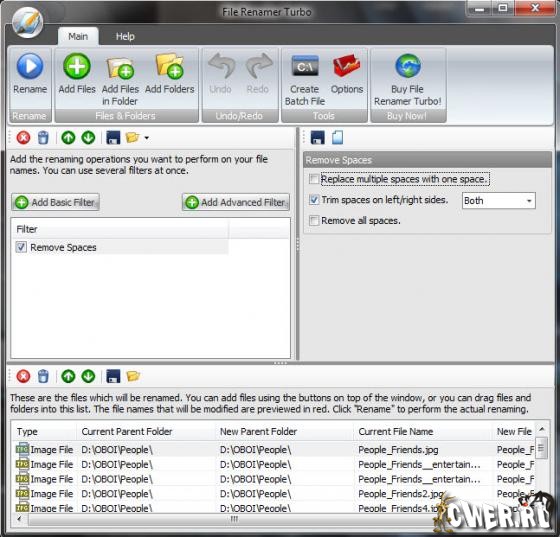Viewport: 560px width, 537px height.
Task: Save file list with floppy disk icon
Action: point(113,376)
